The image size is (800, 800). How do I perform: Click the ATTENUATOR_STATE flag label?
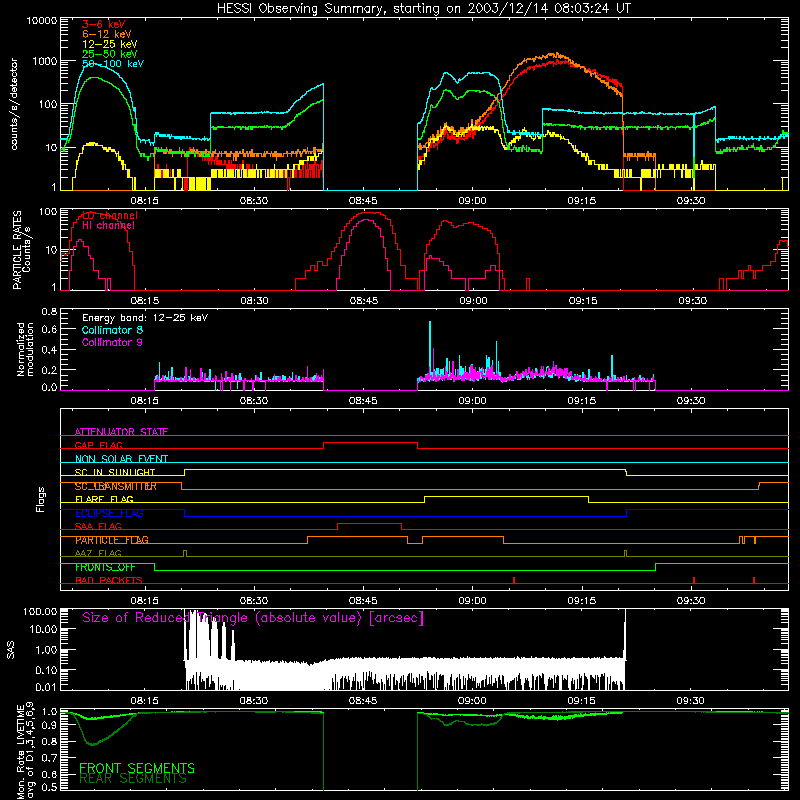point(121,432)
